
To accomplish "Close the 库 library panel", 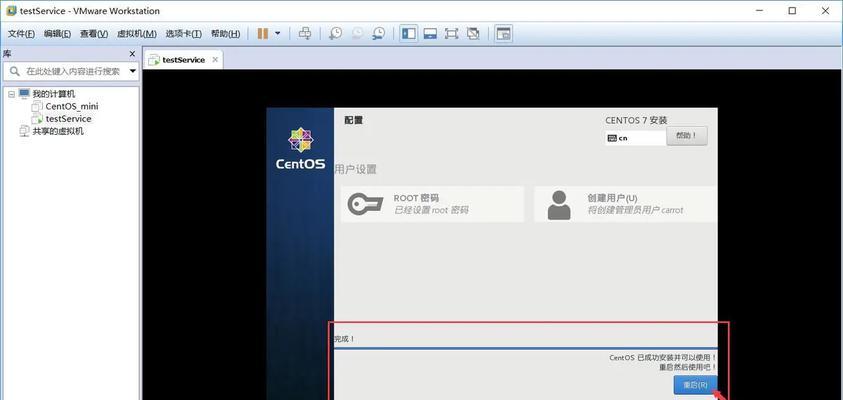I will (132, 54).
